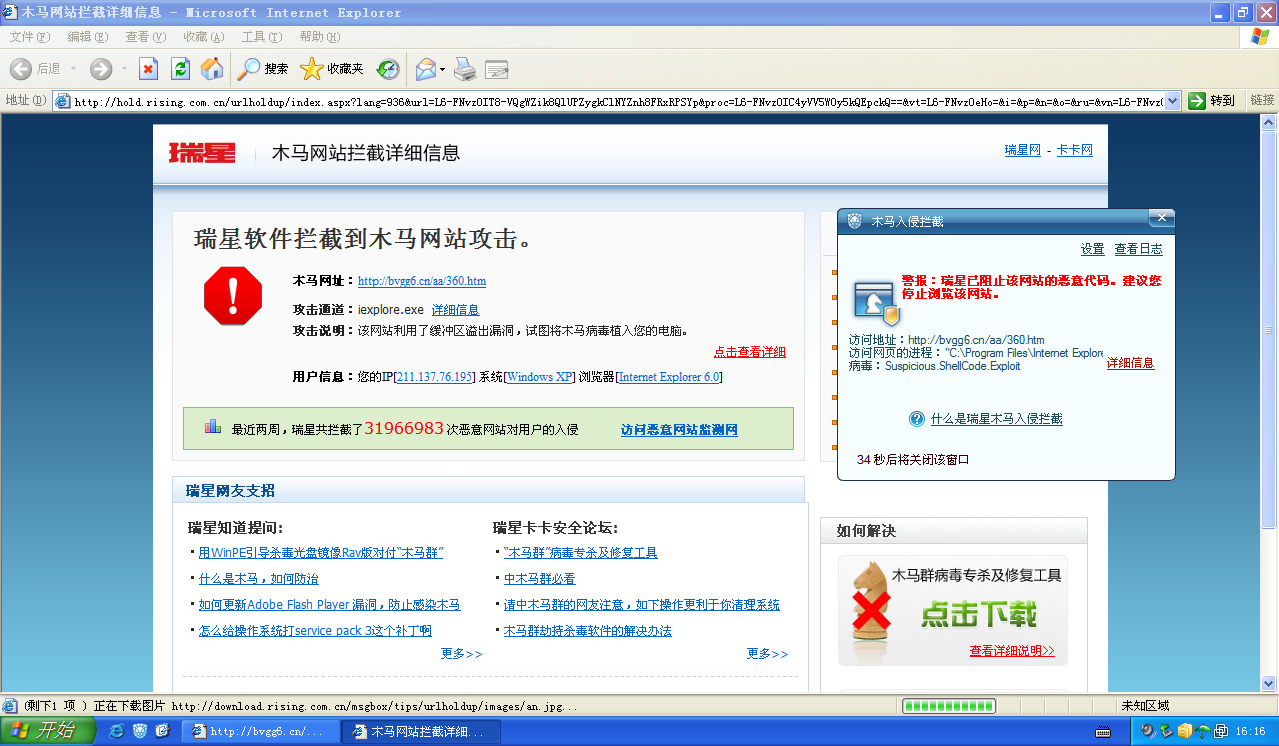Open the 查看(V) menu
Image resolution: width=1279 pixels, height=746 pixels.
(146, 37)
